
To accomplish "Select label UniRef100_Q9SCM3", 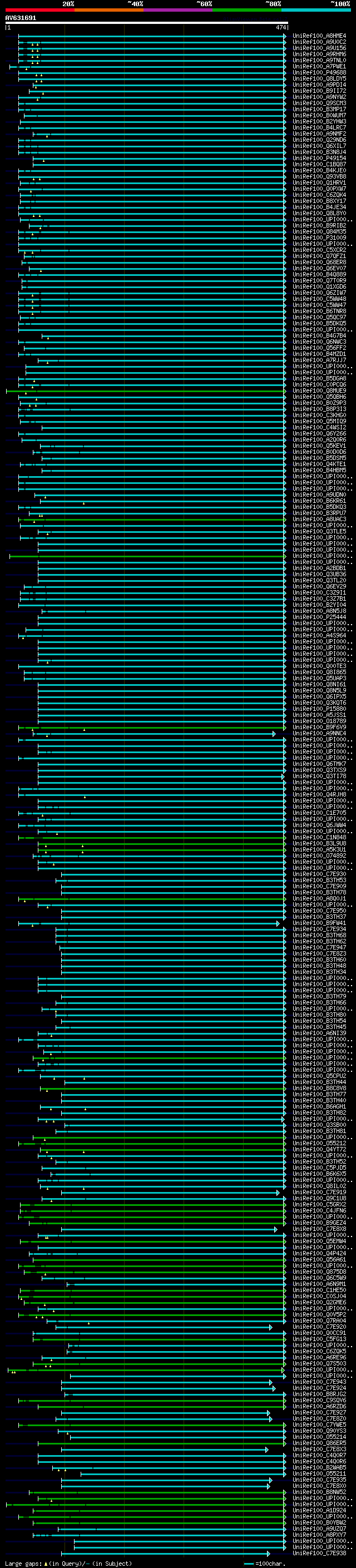I will (319, 103).
